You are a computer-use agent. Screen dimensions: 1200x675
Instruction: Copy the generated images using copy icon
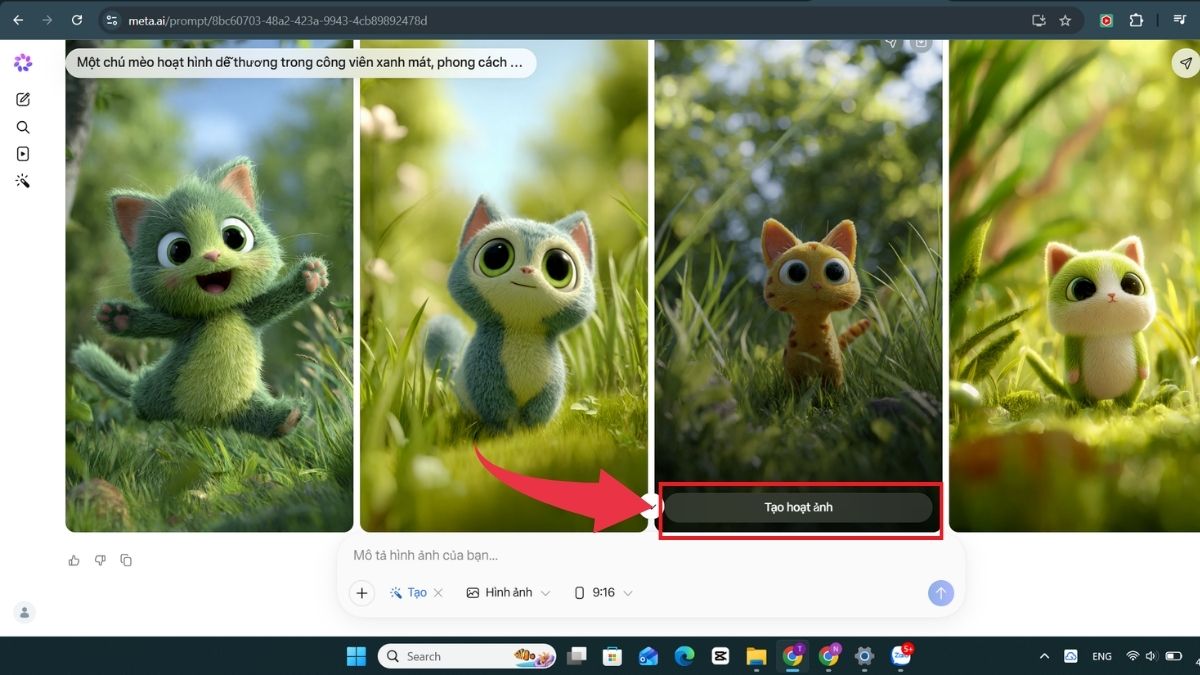126,560
